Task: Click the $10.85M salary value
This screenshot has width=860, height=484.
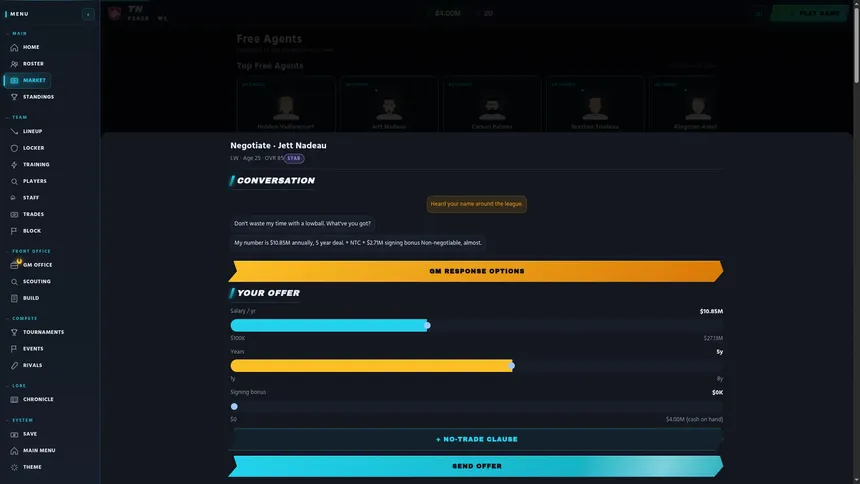Action: (711, 311)
